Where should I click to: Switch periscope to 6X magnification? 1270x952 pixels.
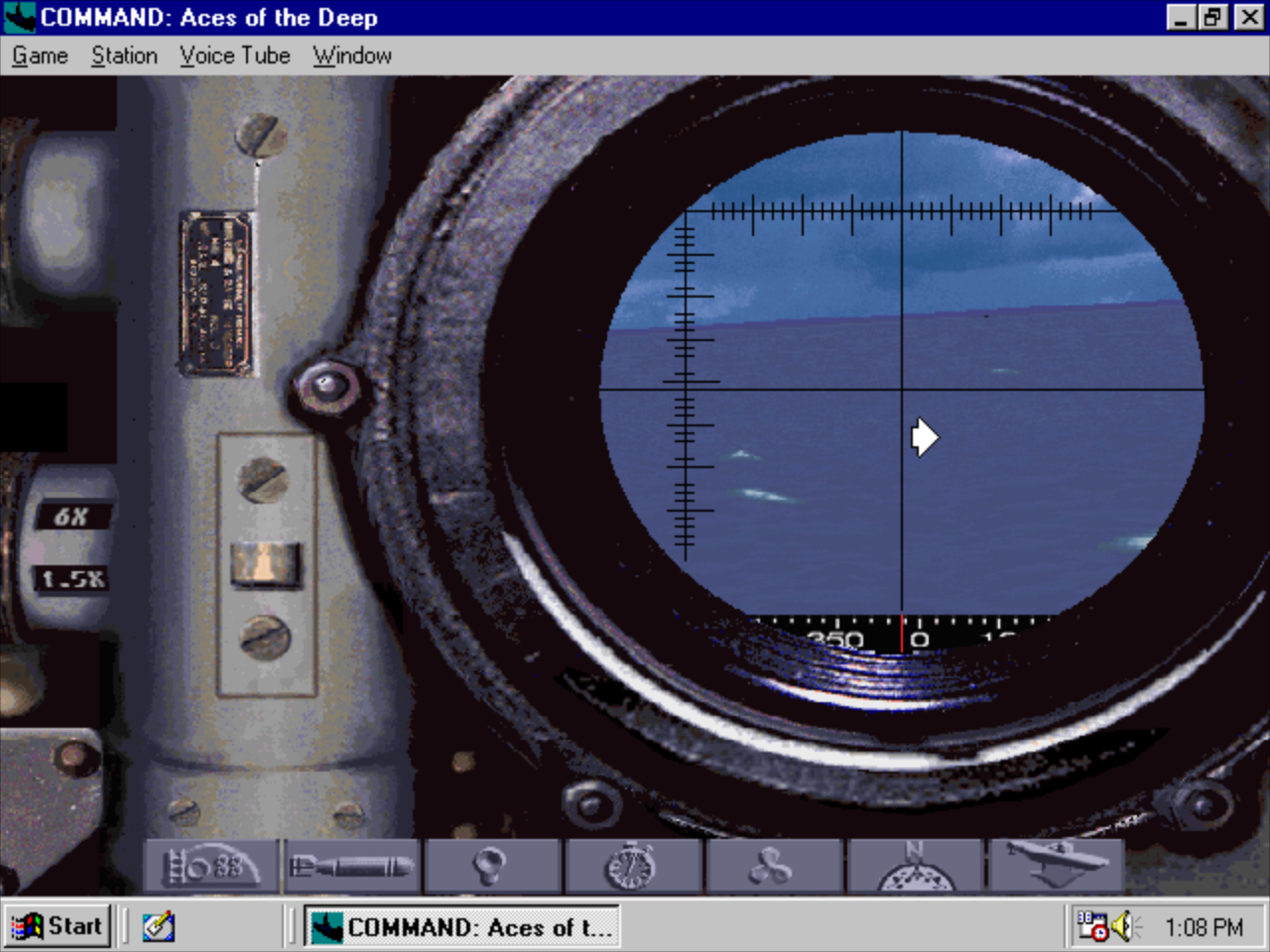[71, 517]
